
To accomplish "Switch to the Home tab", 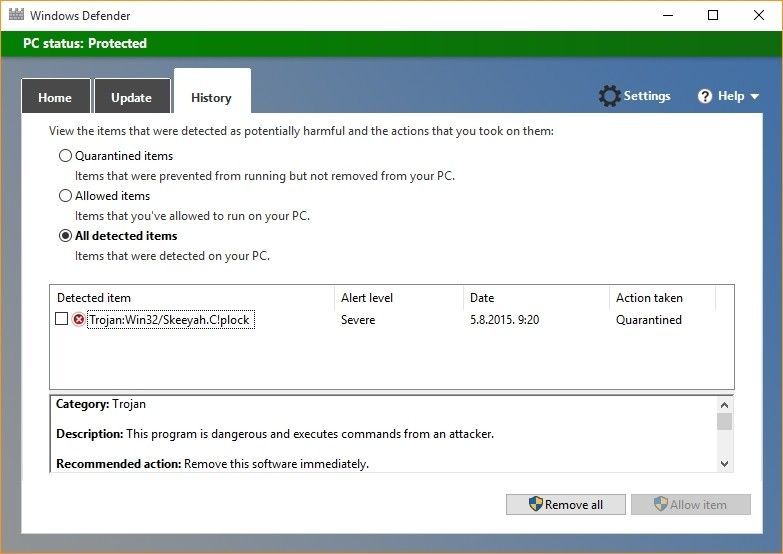I will point(55,96).
